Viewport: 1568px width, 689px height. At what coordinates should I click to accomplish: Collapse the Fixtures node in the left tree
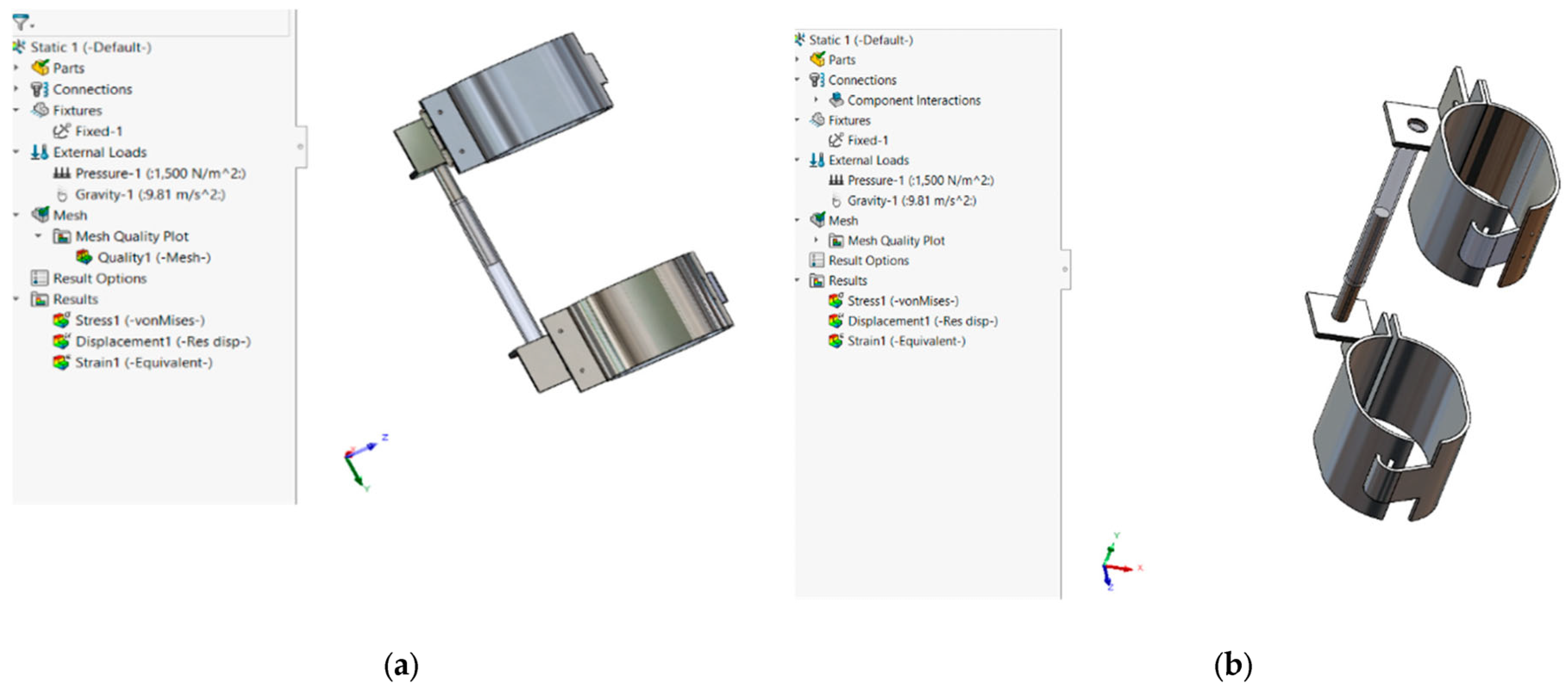click(x=16, y=110)
